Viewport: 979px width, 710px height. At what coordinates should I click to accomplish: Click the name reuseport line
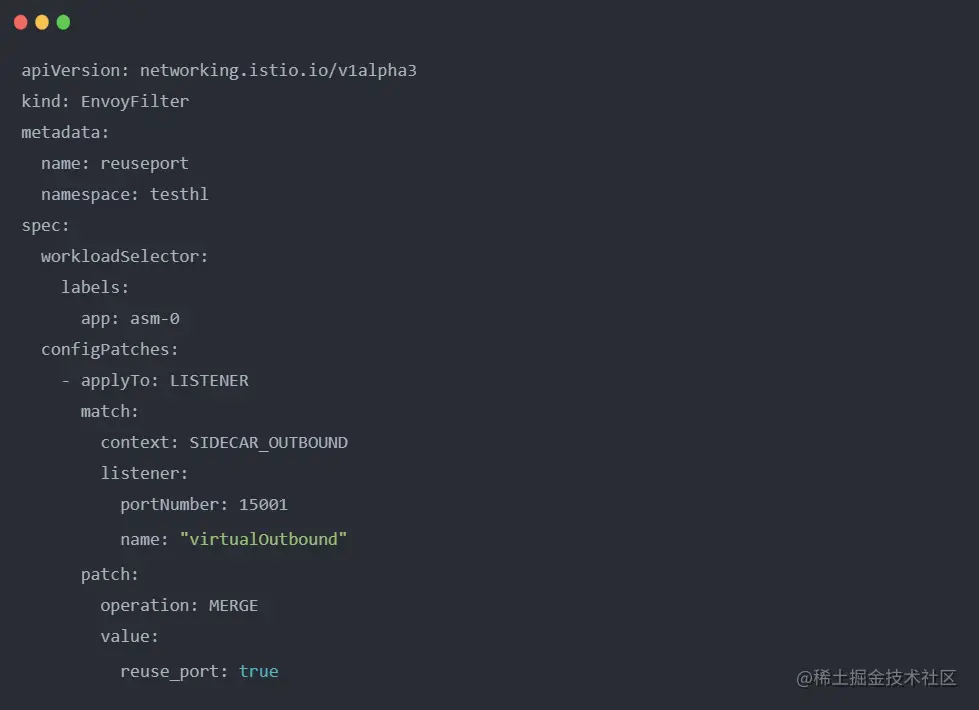[115, 163]
